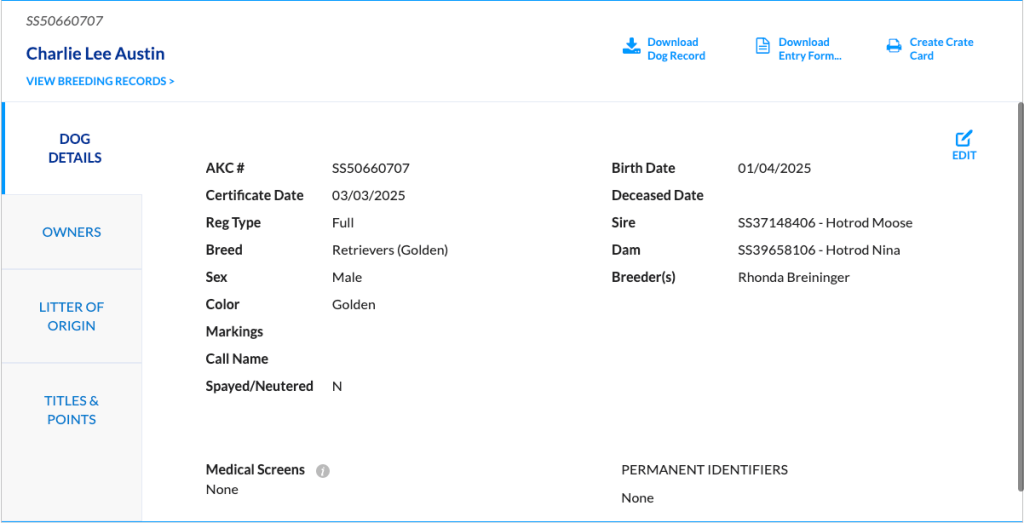Switch to the Owners tab
Screen dimensions: 1024x523
pos(72,232)
